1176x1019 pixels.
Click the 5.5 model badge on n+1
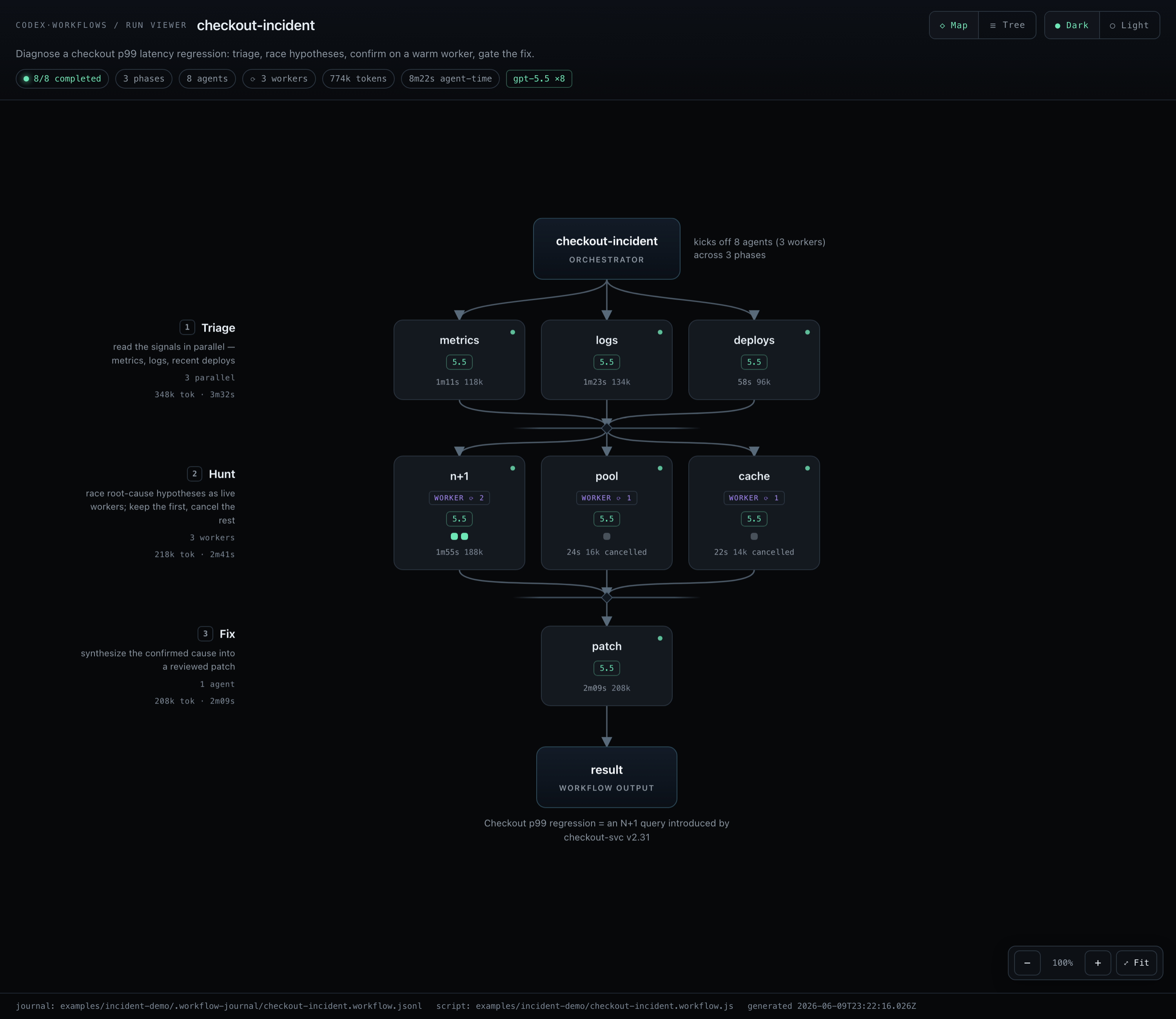(459, 519)
